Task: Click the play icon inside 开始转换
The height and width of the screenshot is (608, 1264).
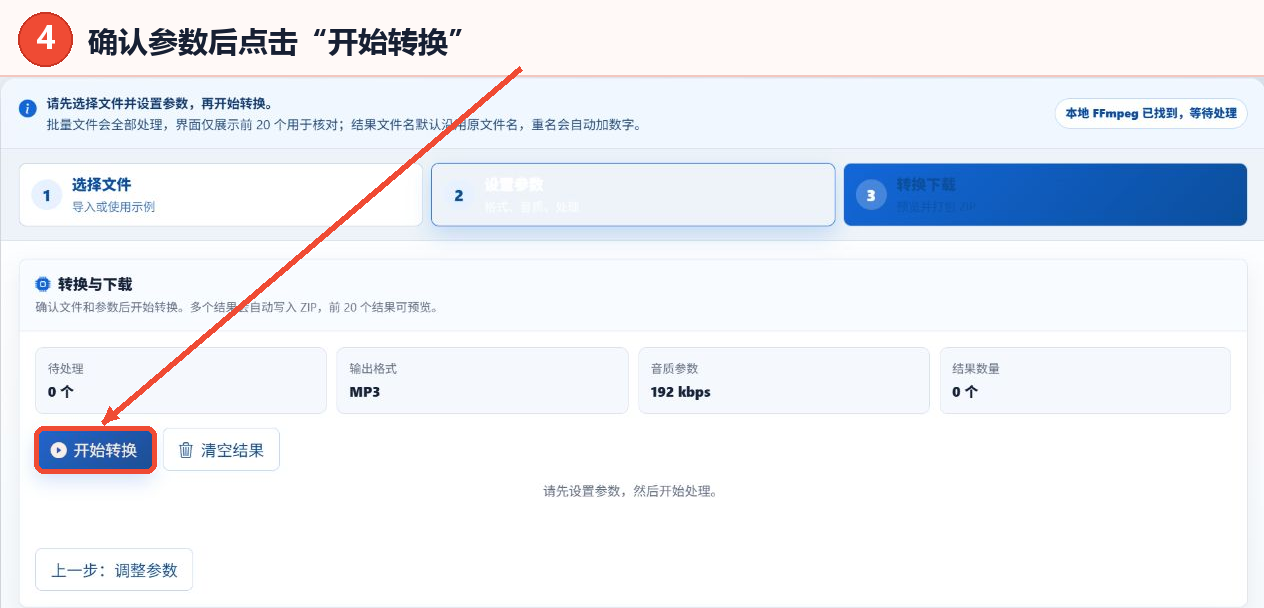Action: point(59,450)
